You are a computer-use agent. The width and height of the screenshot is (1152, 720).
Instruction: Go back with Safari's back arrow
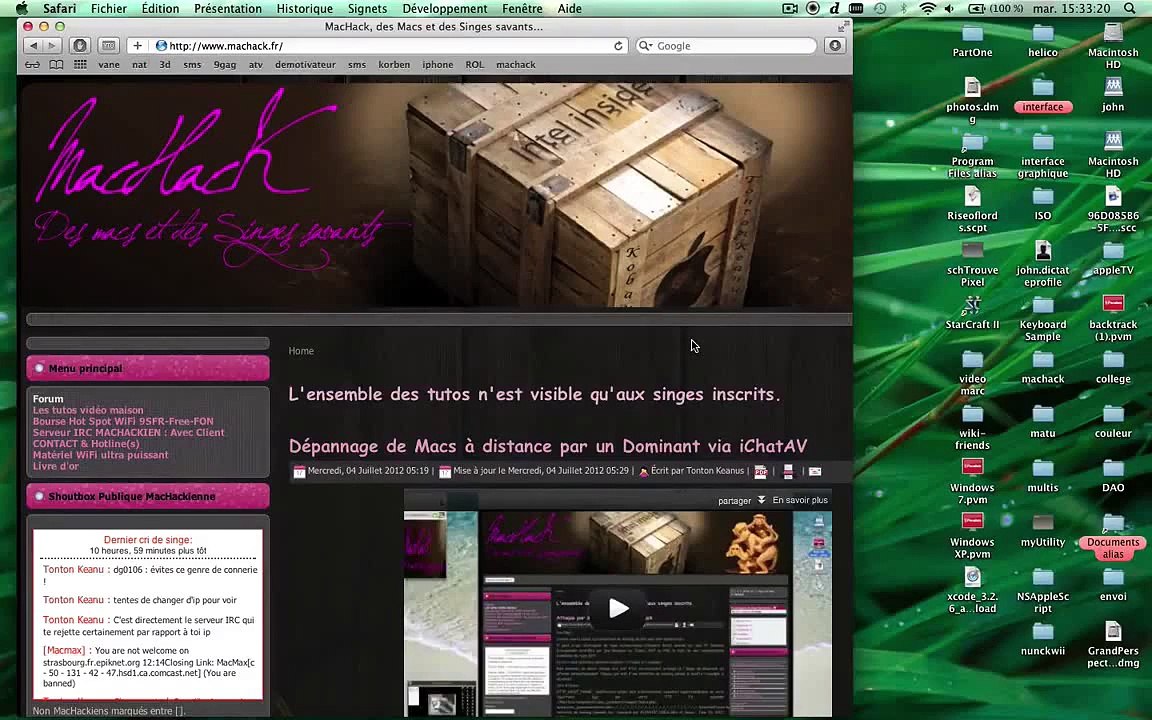point(33,46)
